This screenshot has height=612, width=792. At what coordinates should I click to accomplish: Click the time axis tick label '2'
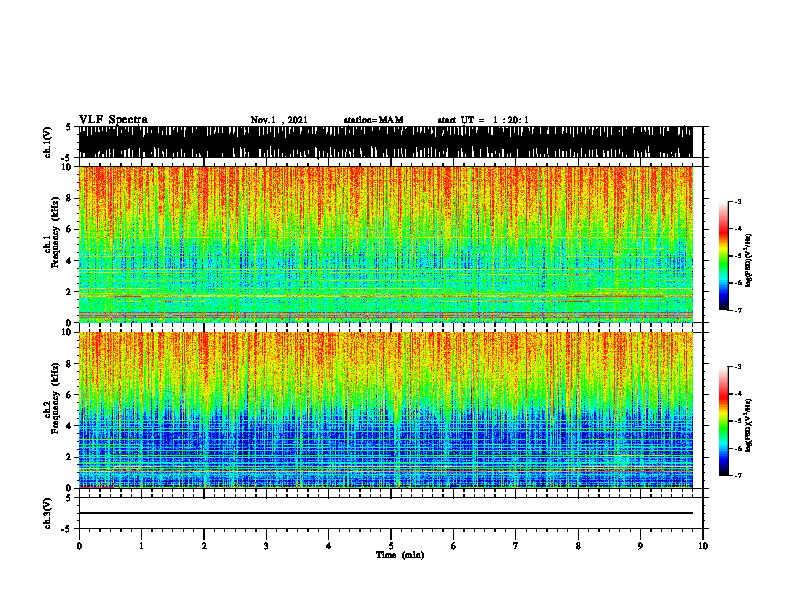(204, 546)
